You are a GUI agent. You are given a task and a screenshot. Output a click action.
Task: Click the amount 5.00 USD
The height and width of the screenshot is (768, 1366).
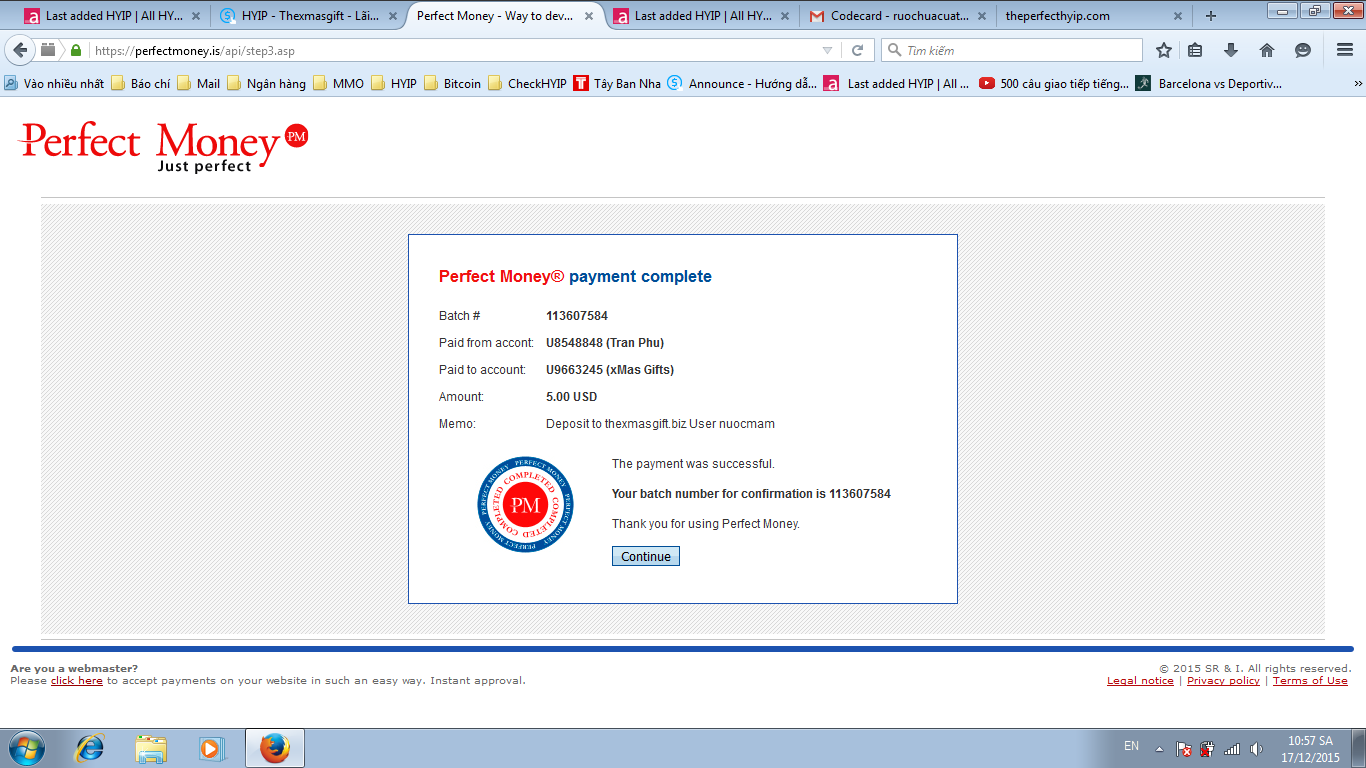click(x=572, y=397)
